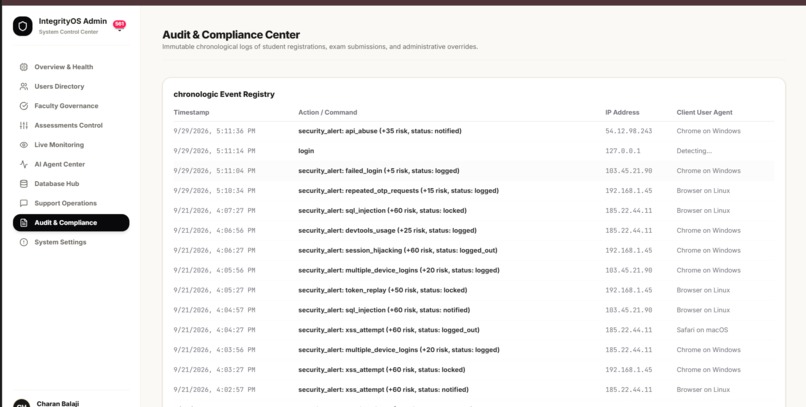Click the Database Hub cylinder icon
The height and width of the screenshot is (407, 806).
(x=24, y=183)
